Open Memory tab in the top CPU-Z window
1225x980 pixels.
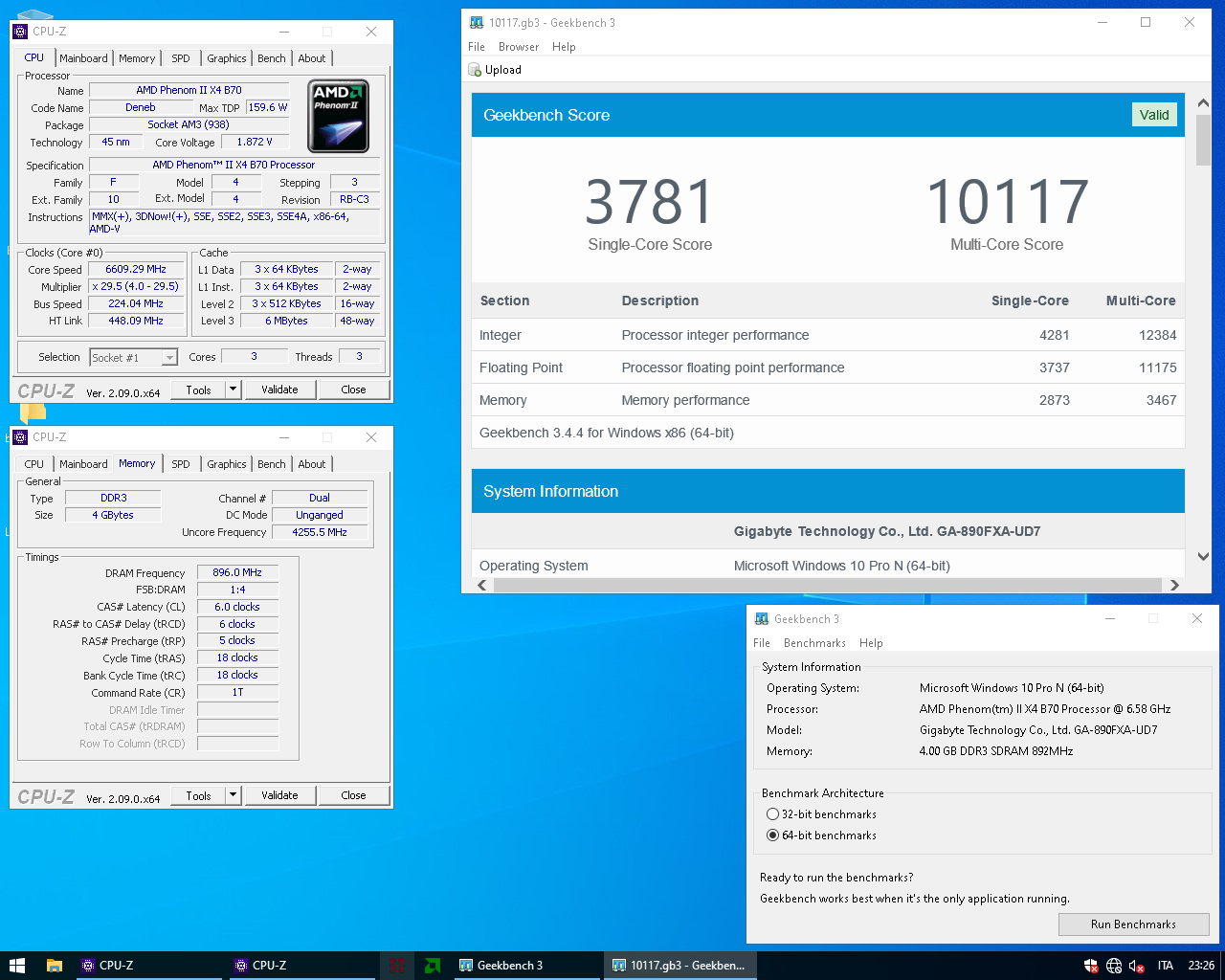click(x=137, y=58)
